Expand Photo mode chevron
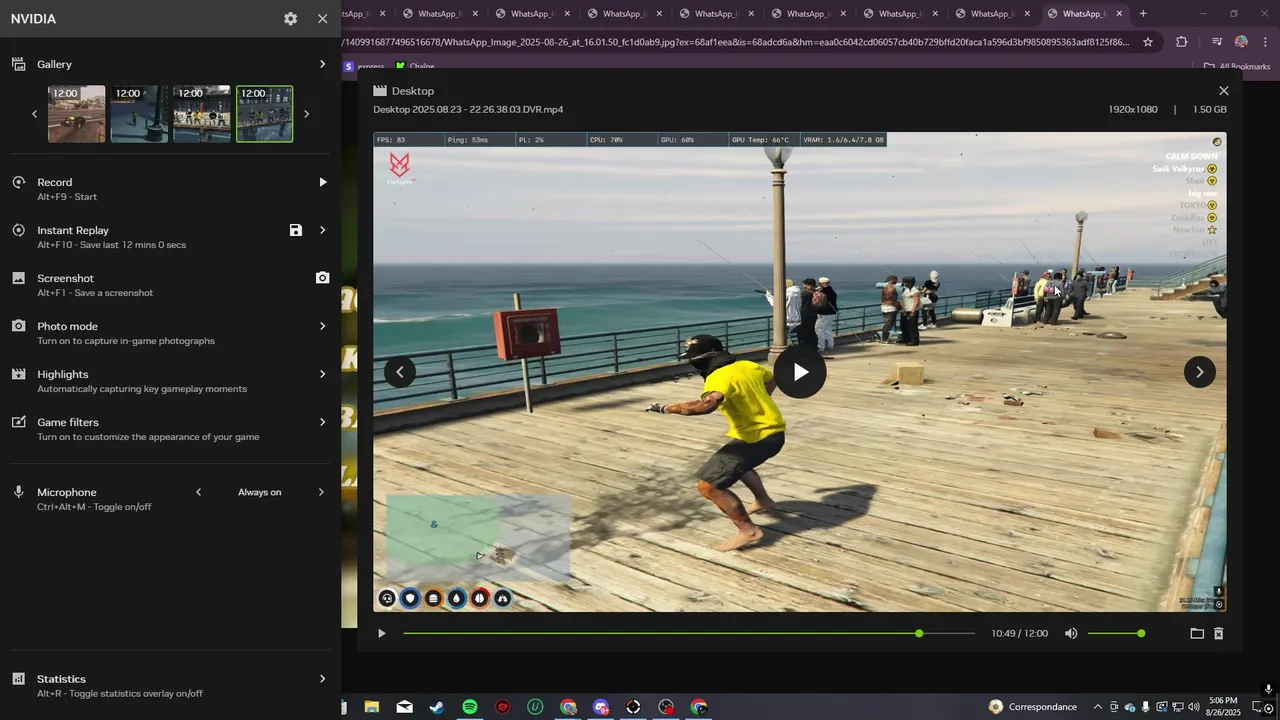This screenshot has height=720, width=1280. 322,326
